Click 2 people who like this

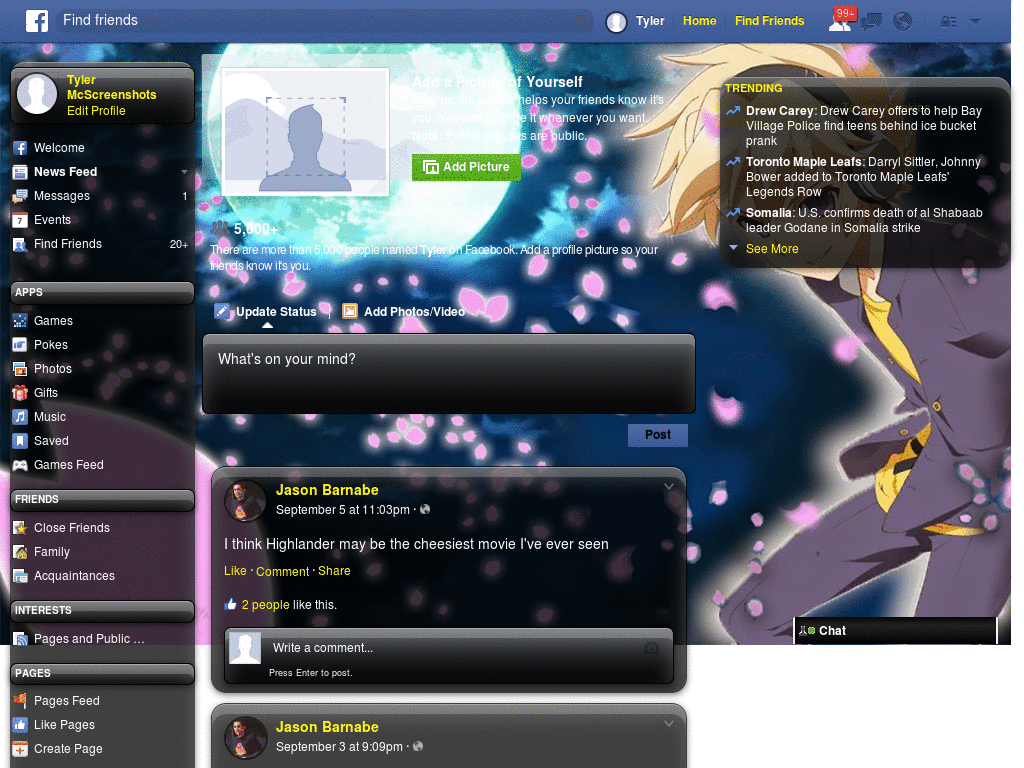point(265,605)
